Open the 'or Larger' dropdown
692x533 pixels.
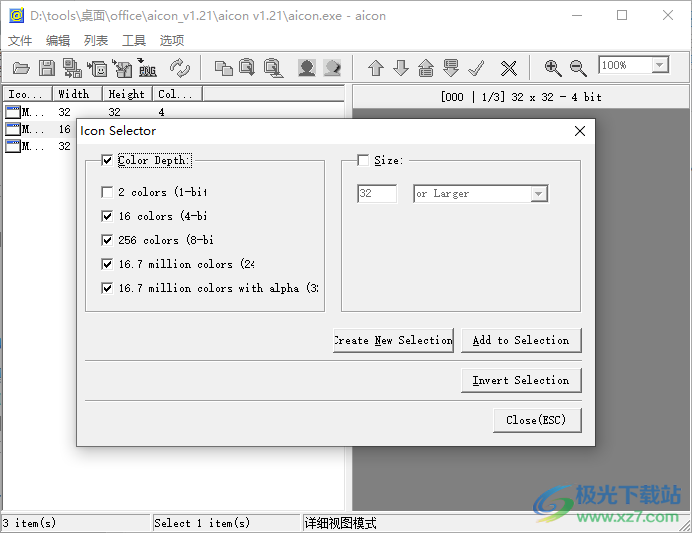(x=538, y=194)
